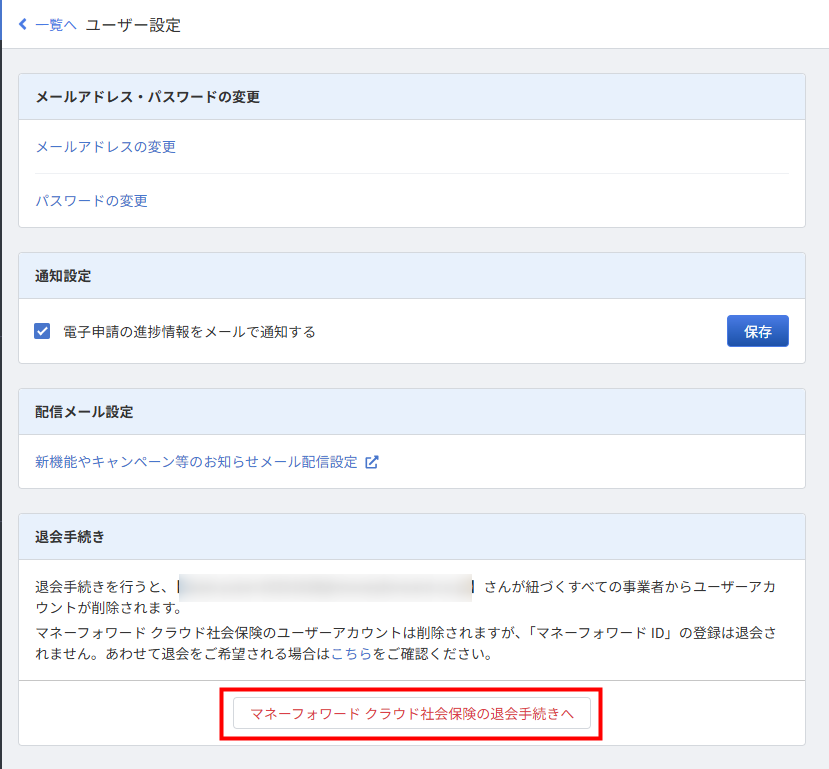Open the メールアドレスの変更 link
Screen dimensions: 829x769
click(x=105, y=147)
